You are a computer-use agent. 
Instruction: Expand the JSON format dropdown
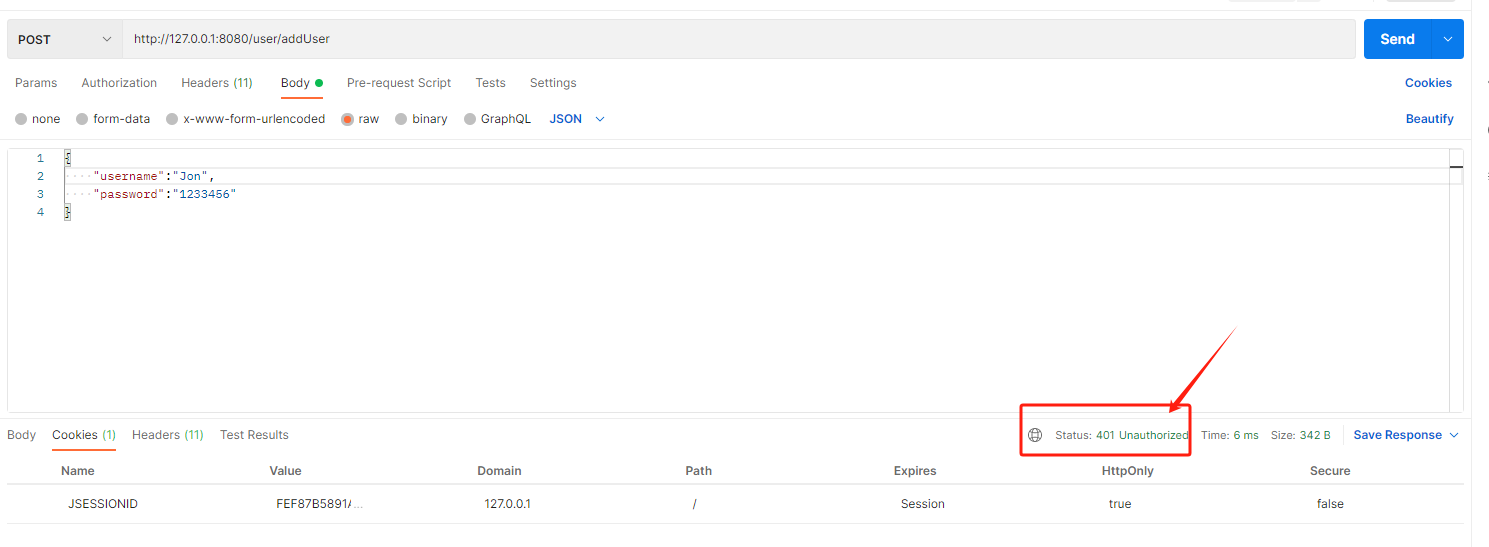[x=578, y=119]
